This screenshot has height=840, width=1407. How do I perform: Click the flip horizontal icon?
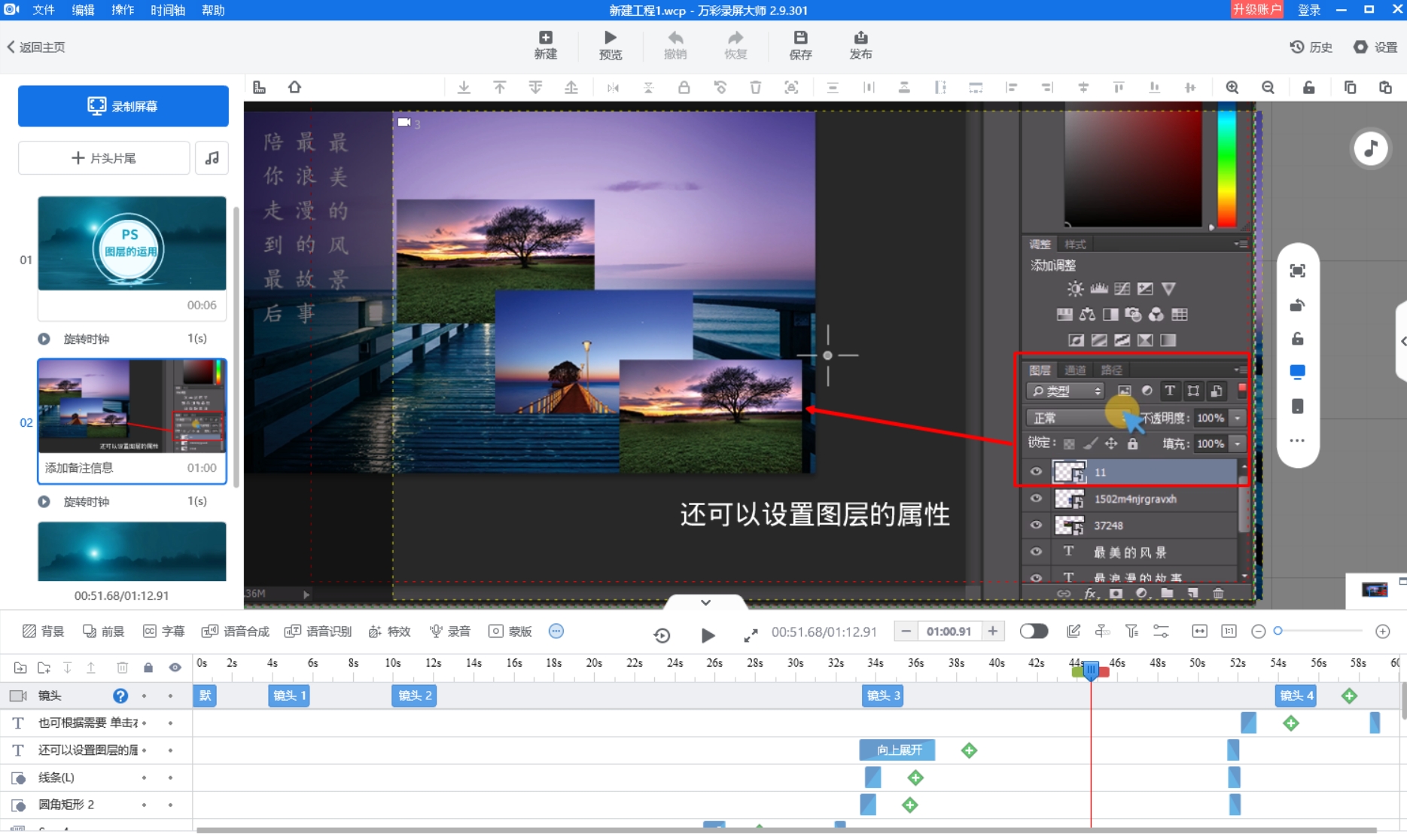pyautogui.click(x=613, y=87)
